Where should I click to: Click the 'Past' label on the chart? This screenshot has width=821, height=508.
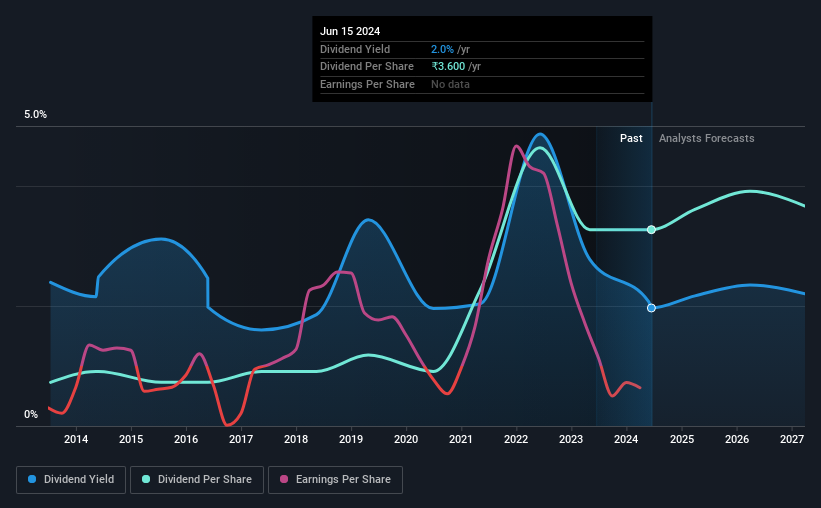tap(631, 138)
